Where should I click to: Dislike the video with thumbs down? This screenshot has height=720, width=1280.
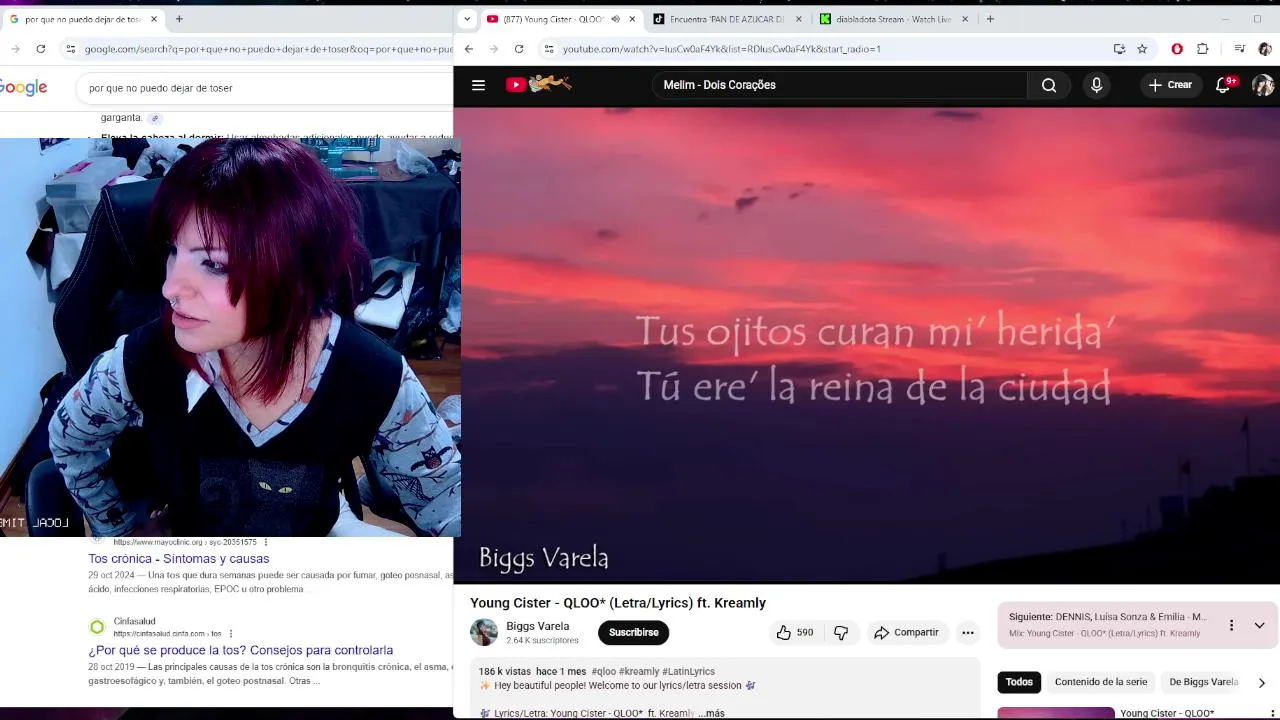coord(841,632)
